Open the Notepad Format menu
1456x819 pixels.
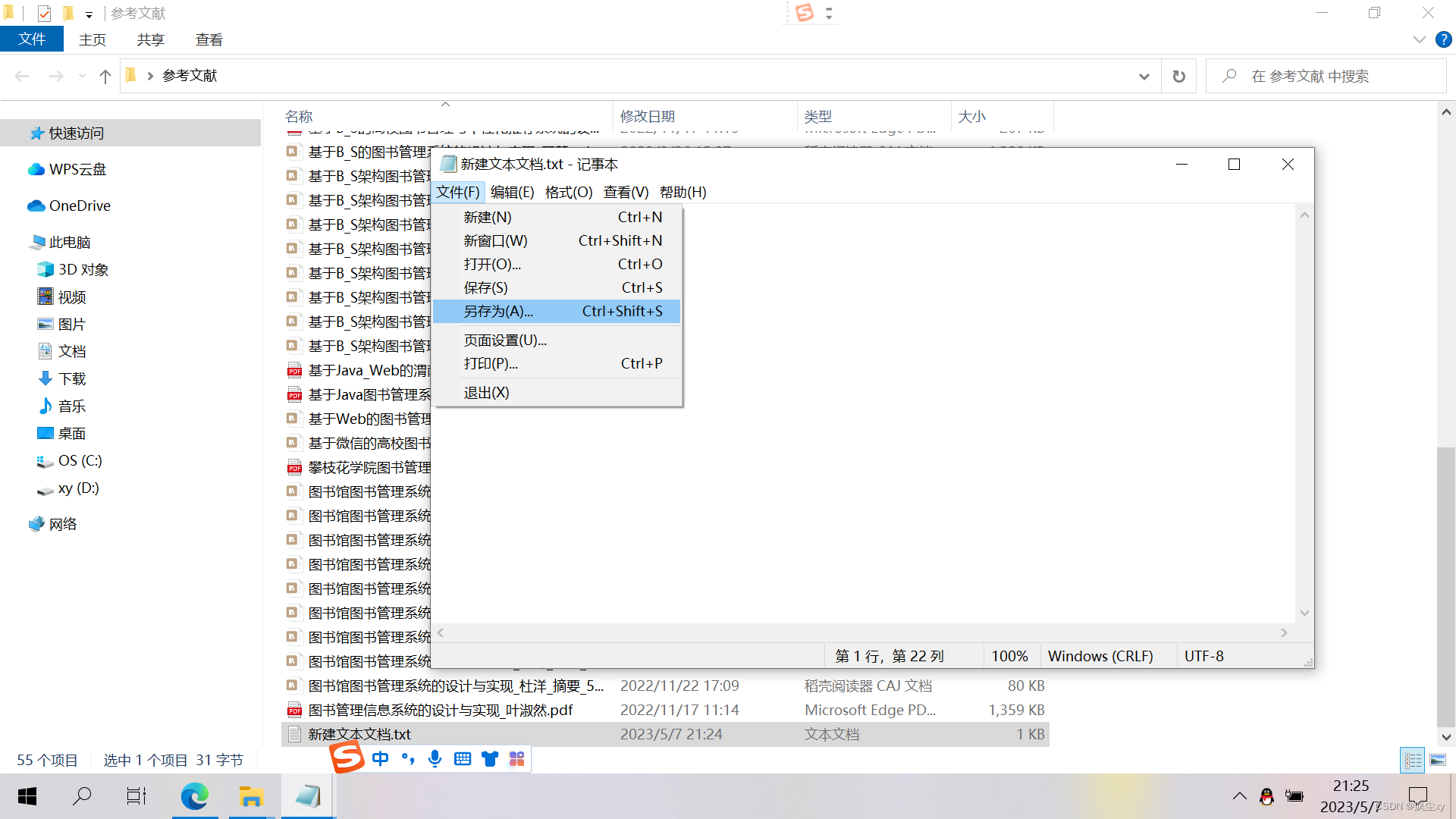point(568,192)
